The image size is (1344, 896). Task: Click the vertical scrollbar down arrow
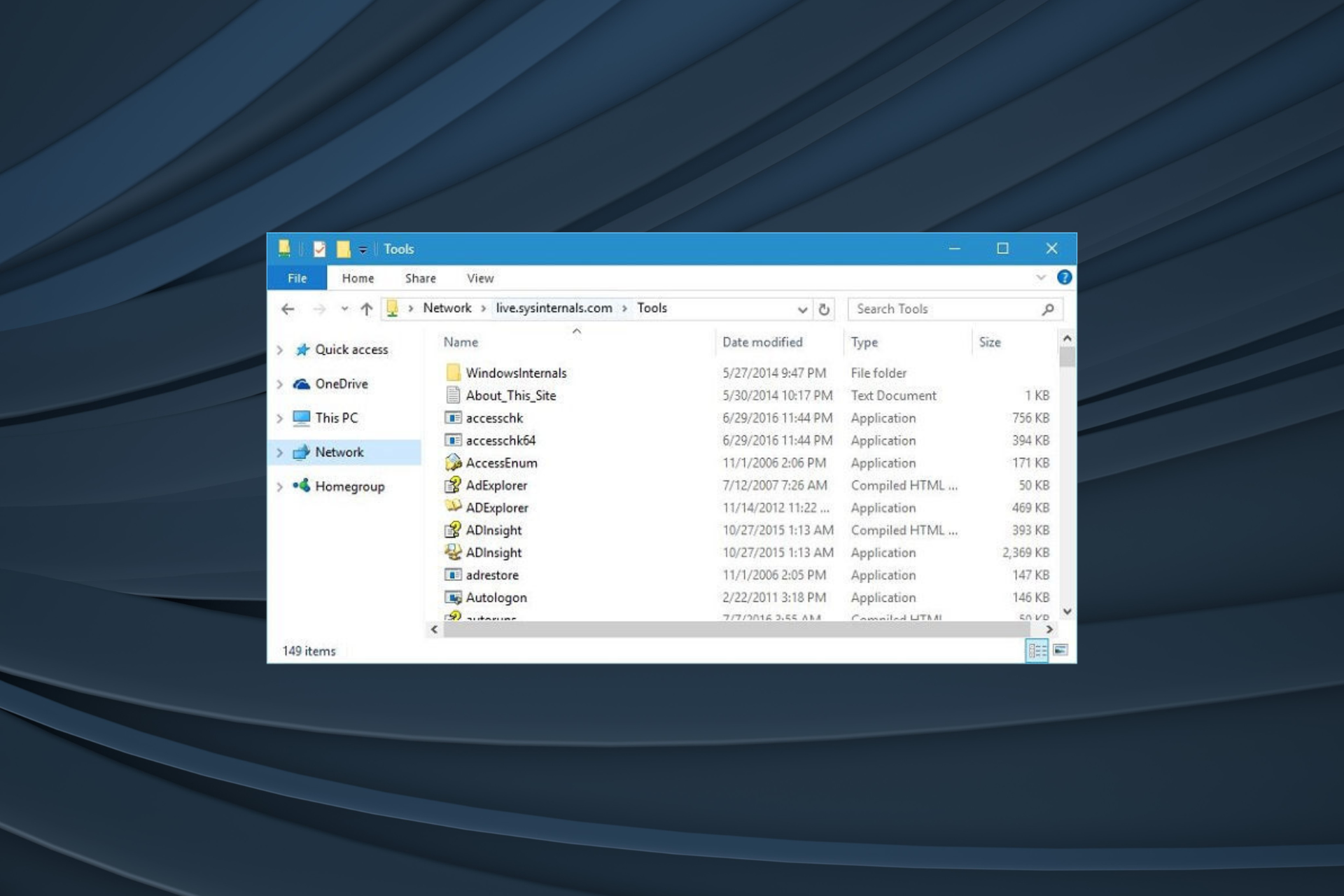[x=1067, y=611]
